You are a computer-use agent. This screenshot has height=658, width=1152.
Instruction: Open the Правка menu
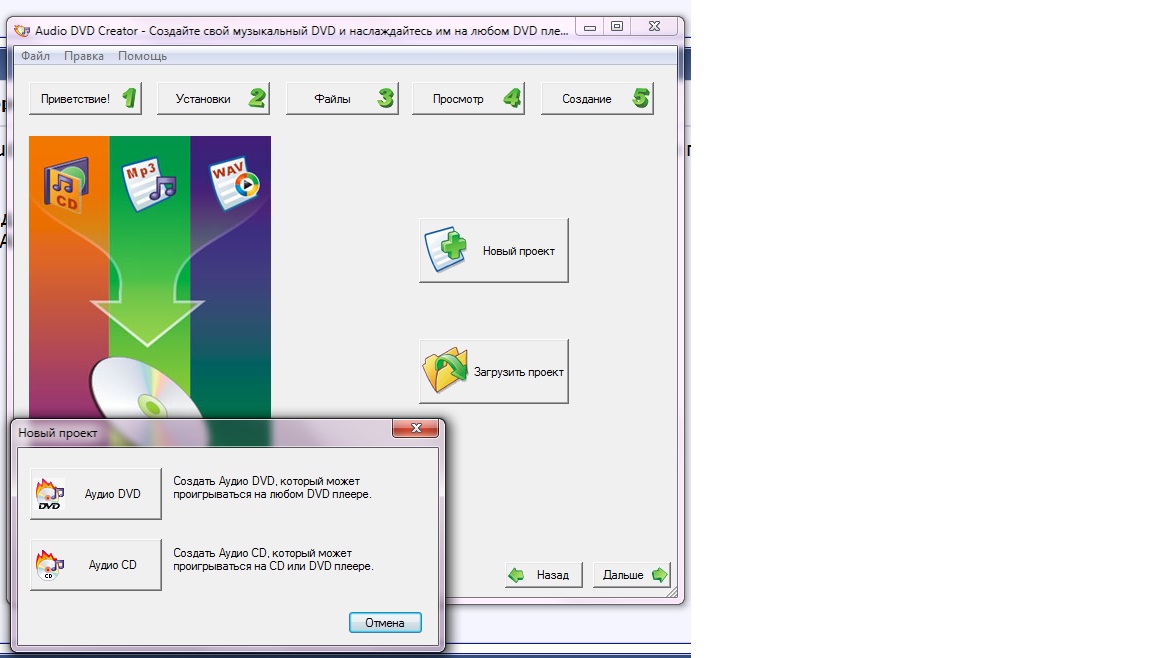pos(84,56)
